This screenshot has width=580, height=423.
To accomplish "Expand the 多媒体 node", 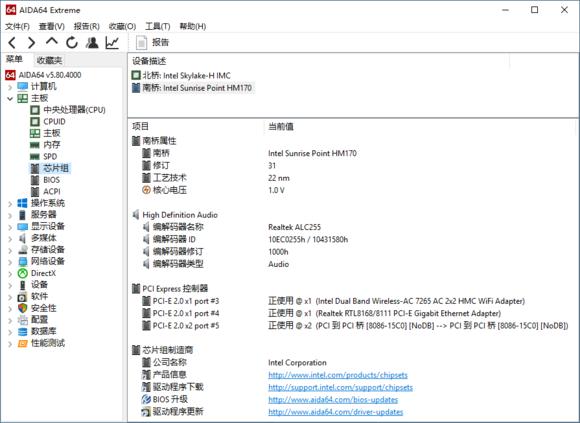I will click(x=10, y=238).
